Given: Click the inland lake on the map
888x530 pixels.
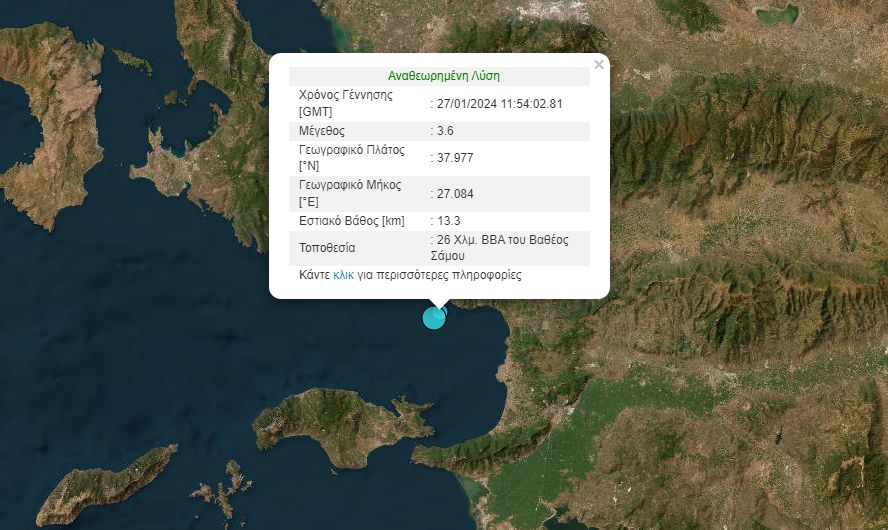Looking at the screenshot, I should (x=777, y=14).
